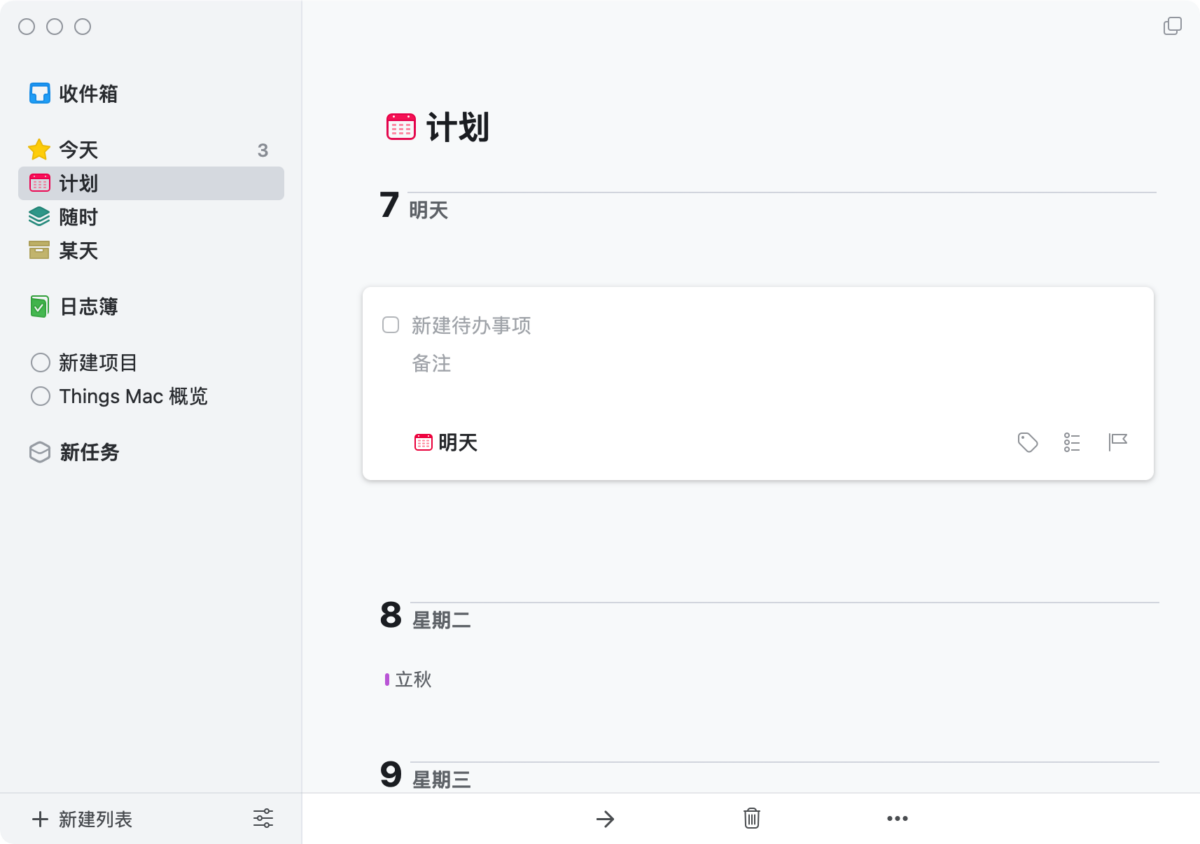Delete the to-do with trash icon
This screenshot has height=844, width=1200.
(752, 818)
